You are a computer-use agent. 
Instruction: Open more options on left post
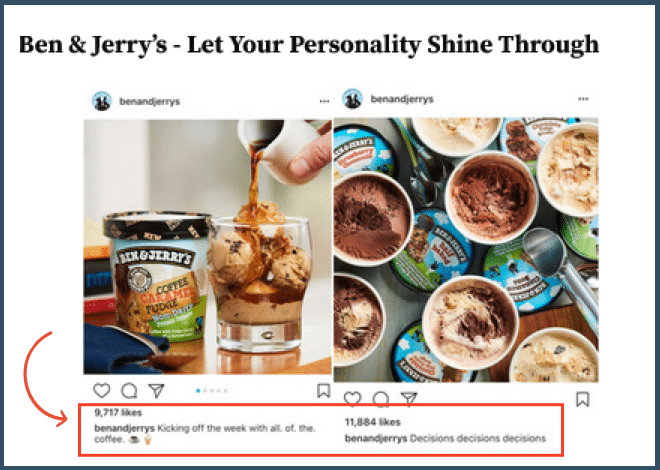pos(324,101)
